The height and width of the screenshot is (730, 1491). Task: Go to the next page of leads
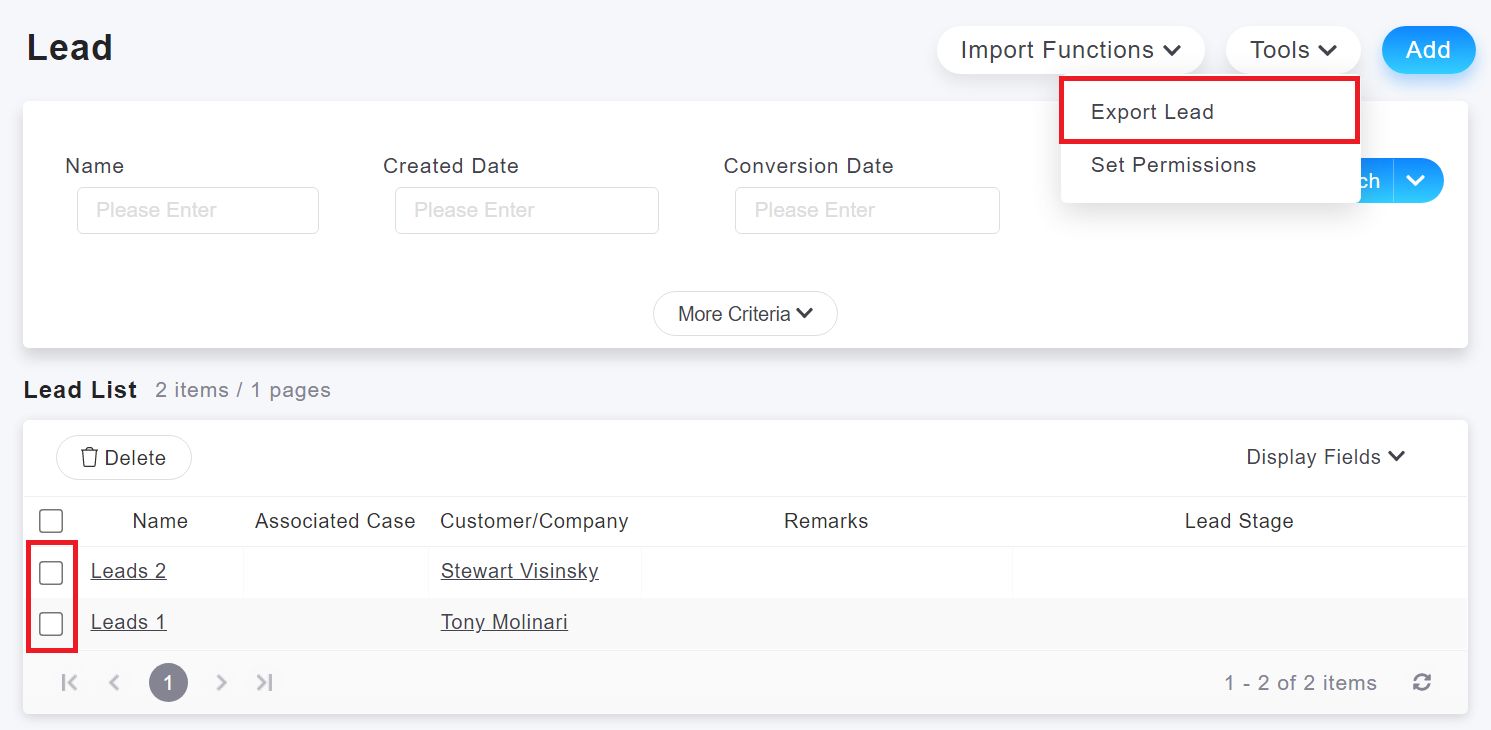pos(221,682)
